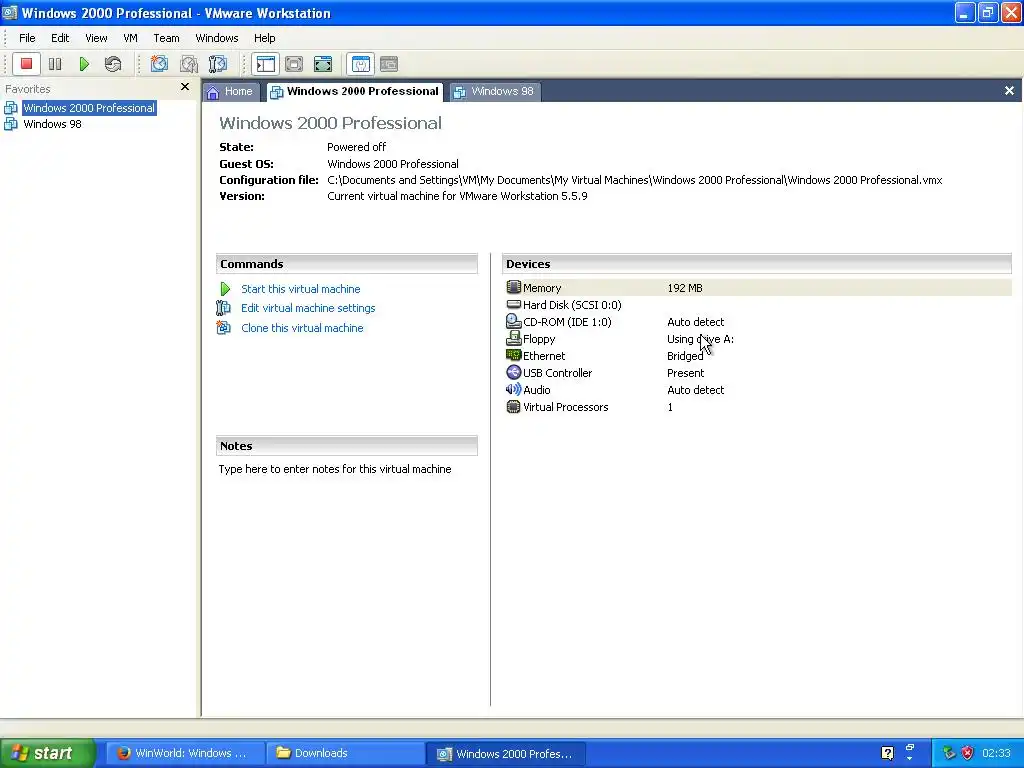Open the Help menu
The width and height of the screenshot is (1024, 768).
(x=264, y=38)
